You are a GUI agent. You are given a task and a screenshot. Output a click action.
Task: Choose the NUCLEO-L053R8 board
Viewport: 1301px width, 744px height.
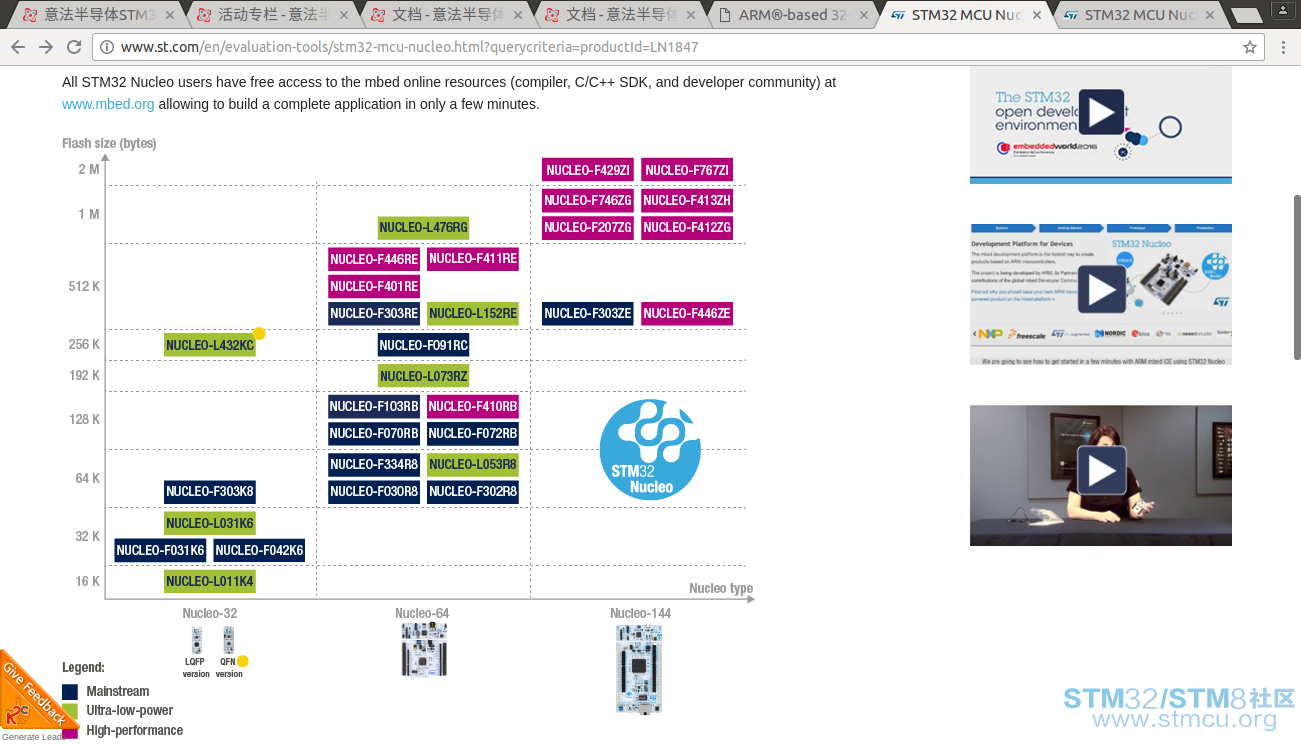473,464
